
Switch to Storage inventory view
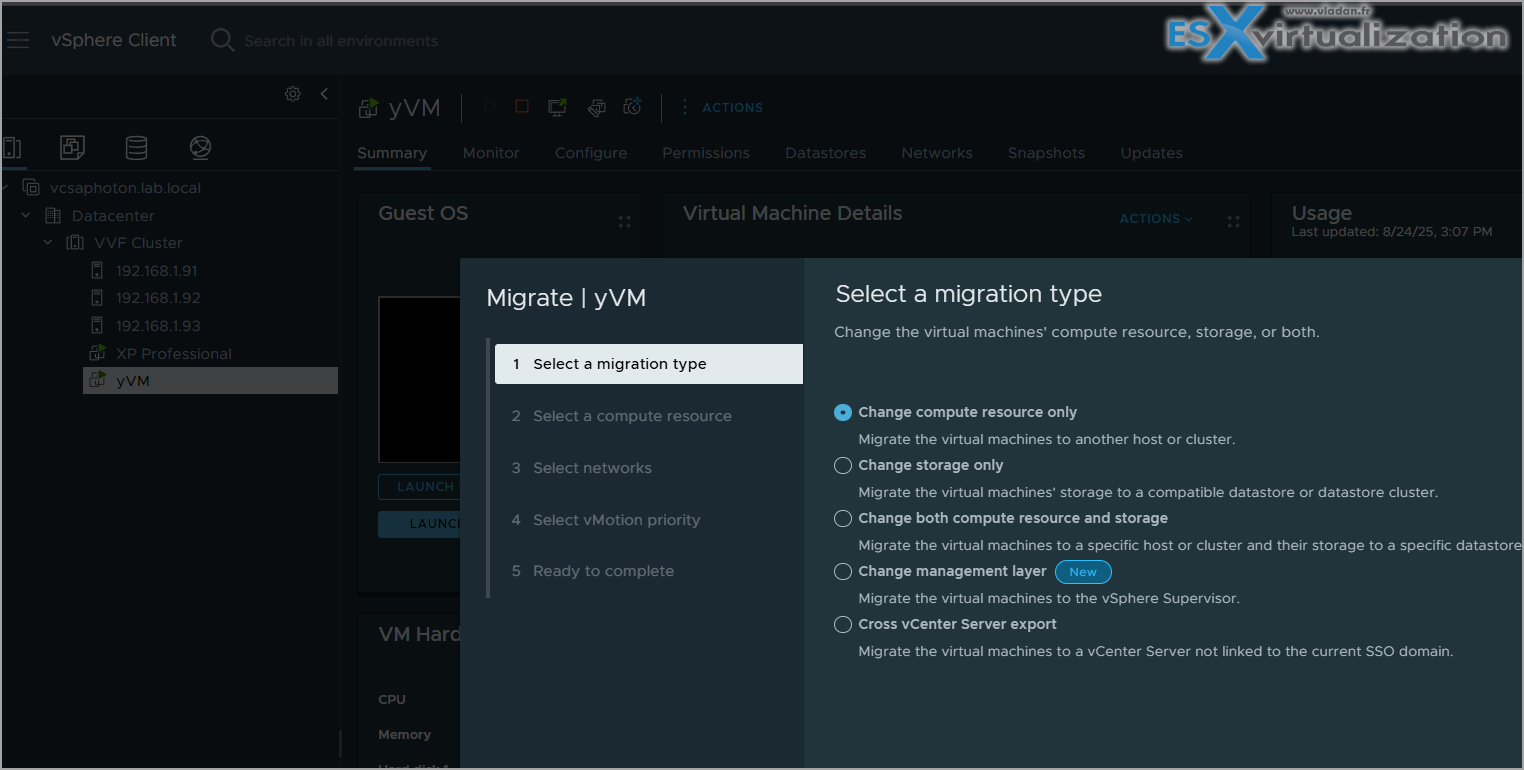coord(136,148)
